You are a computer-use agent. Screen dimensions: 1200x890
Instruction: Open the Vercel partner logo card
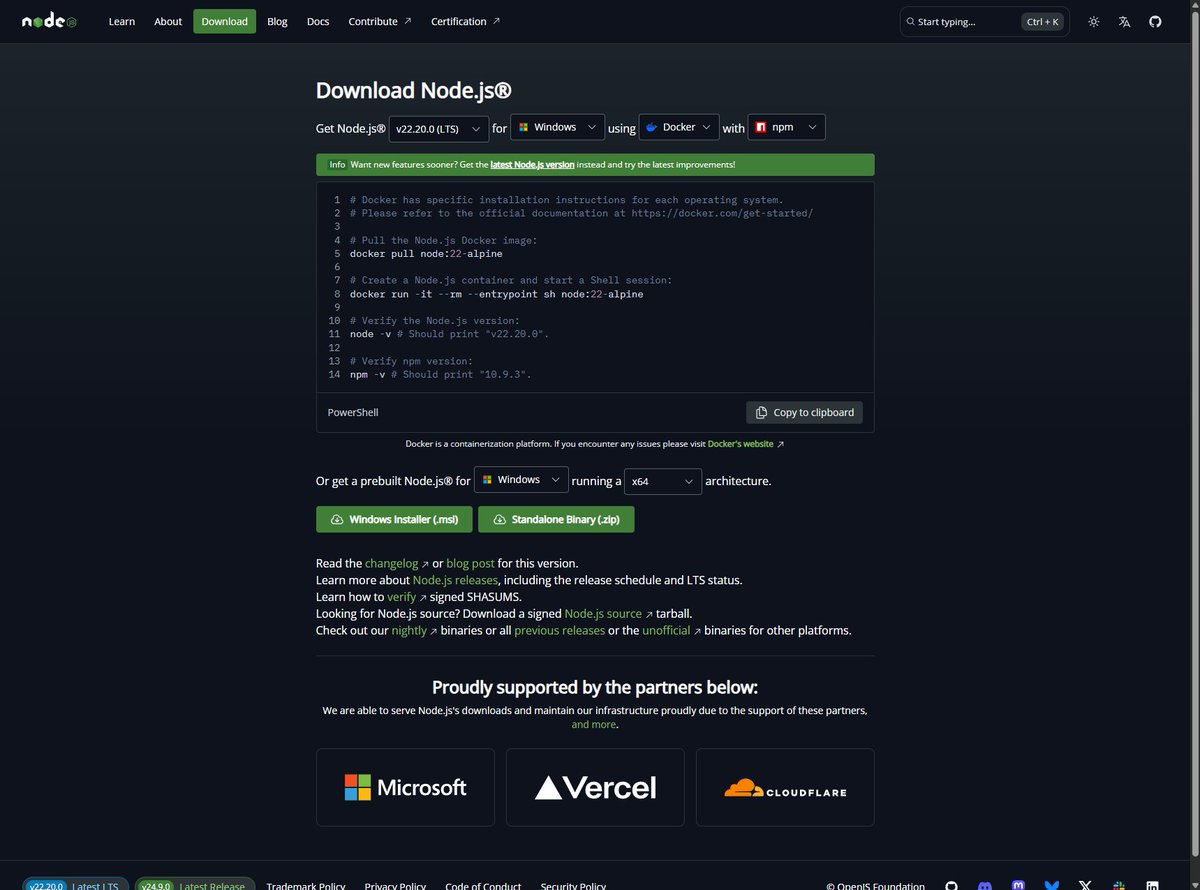click(x=595, y=787)
